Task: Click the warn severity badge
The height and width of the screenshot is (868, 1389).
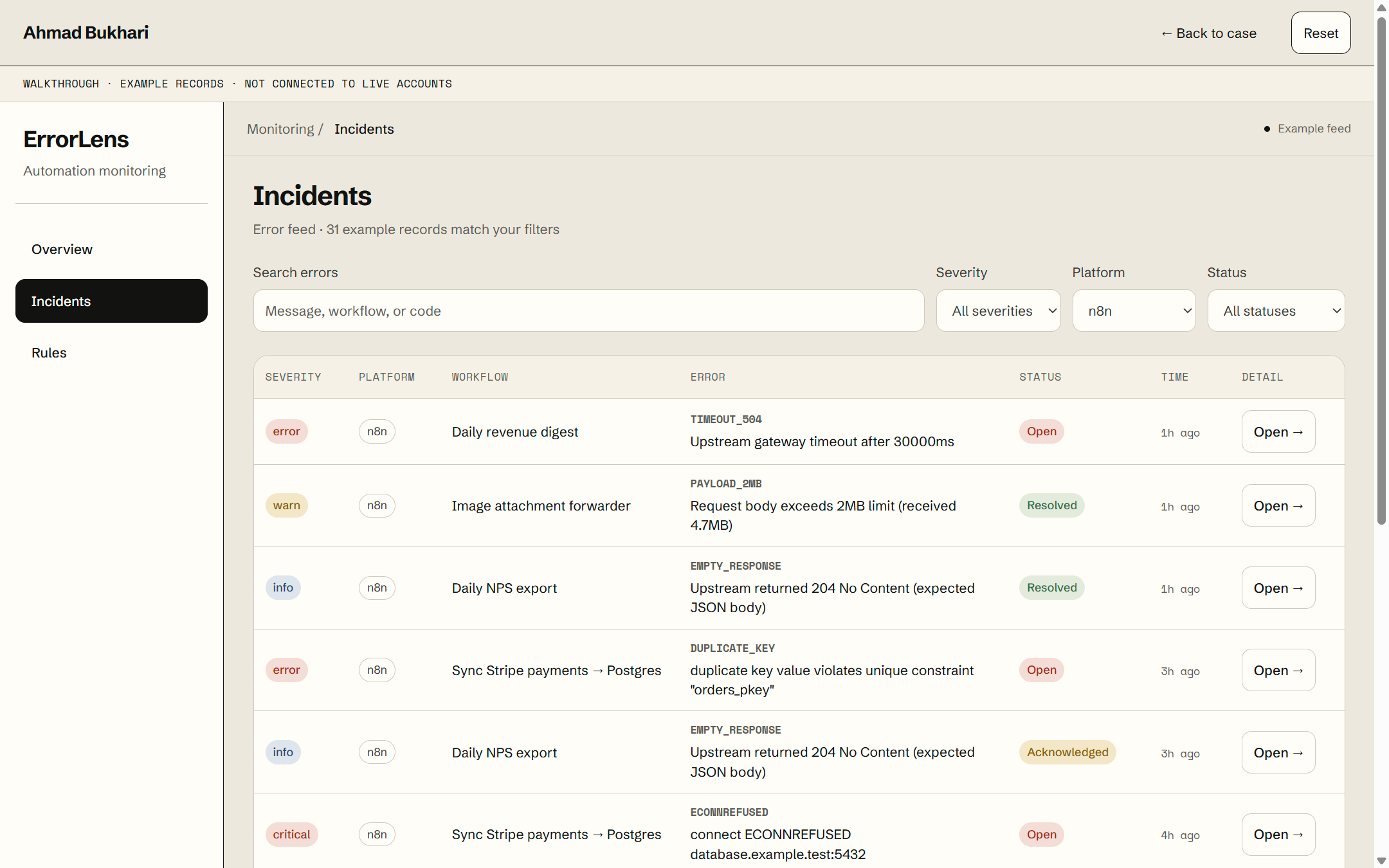Action: [287, 505]
